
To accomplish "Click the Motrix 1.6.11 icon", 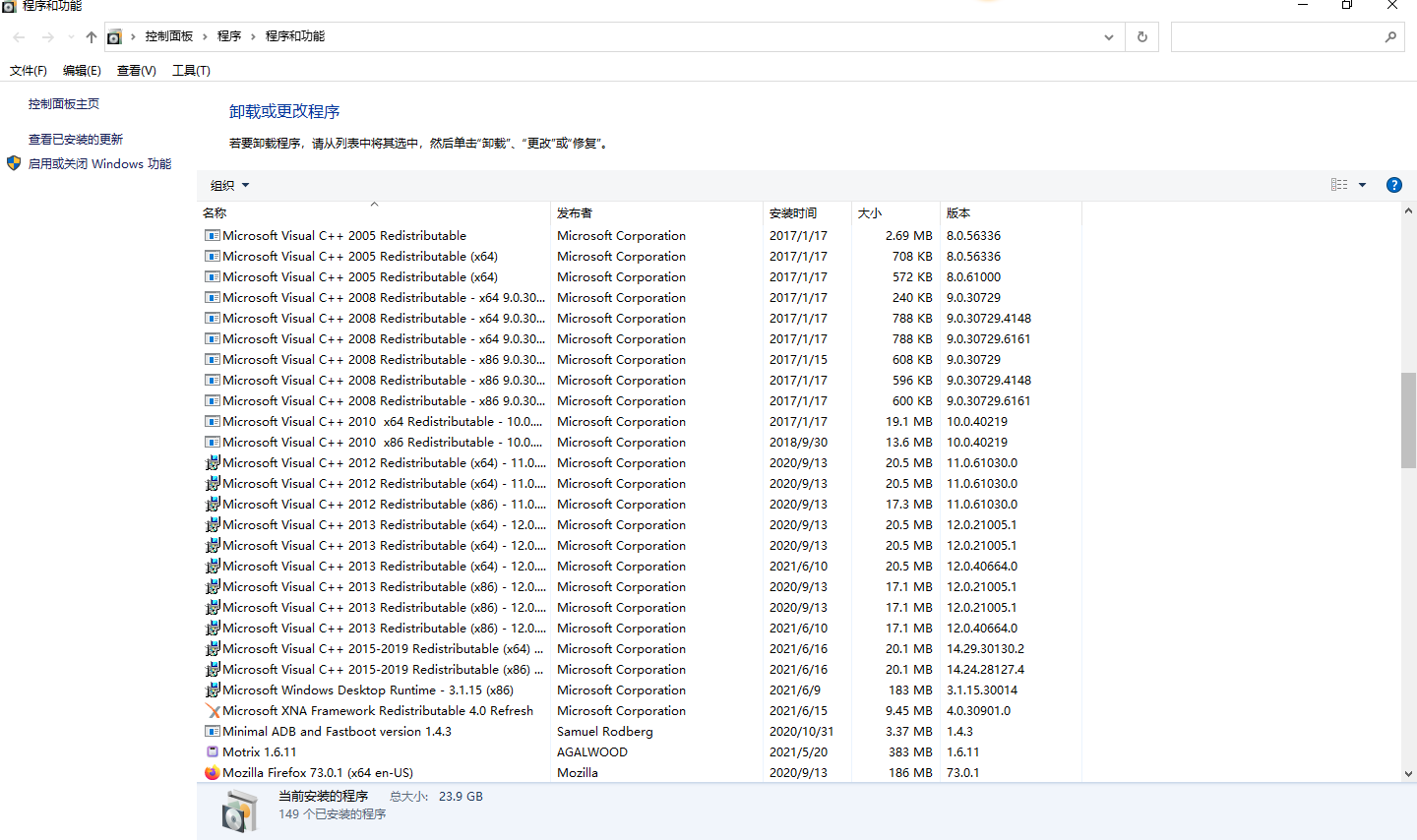I will pos(212,751).
